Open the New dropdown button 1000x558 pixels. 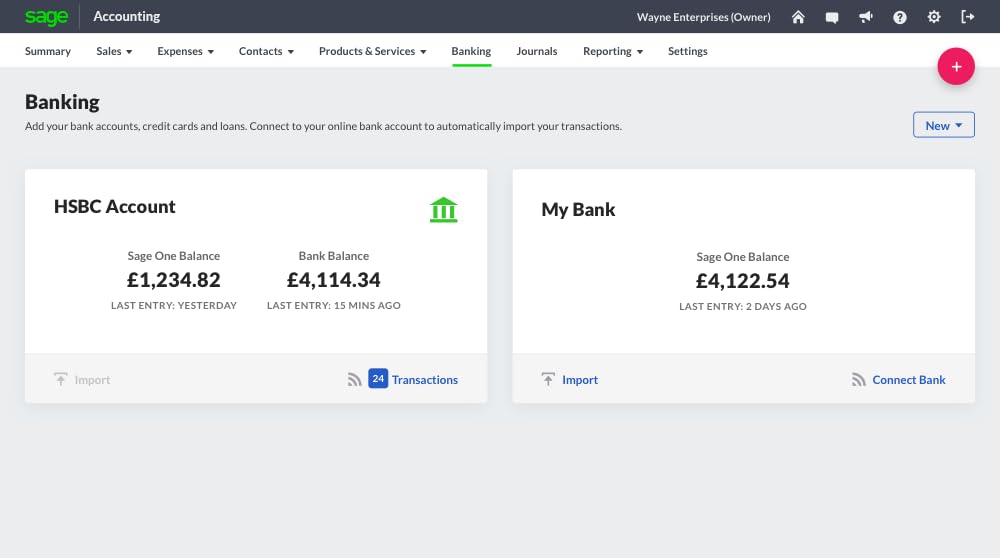(x=943, y=125)
